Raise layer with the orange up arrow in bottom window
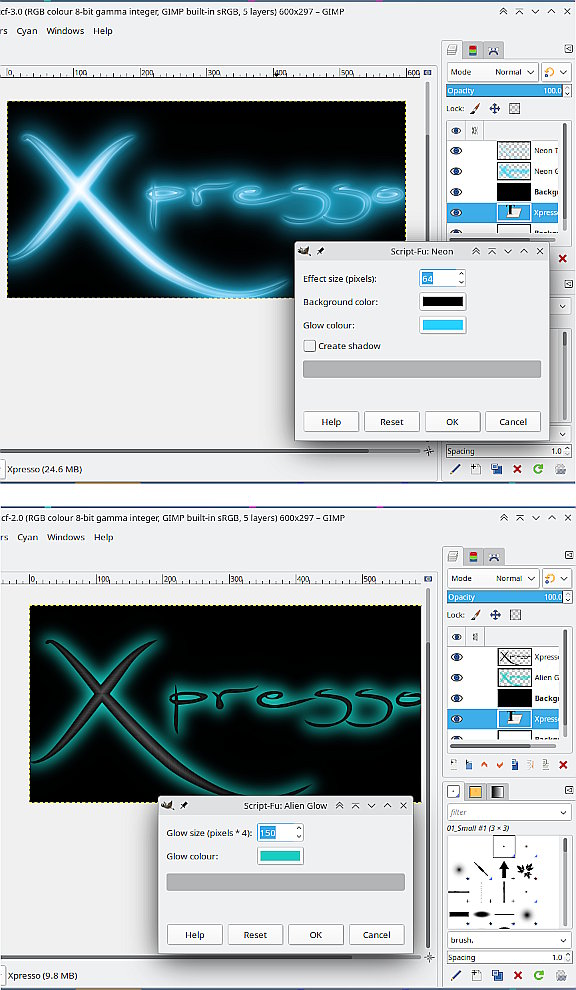The image size is (576, 990). click(484, 765)
